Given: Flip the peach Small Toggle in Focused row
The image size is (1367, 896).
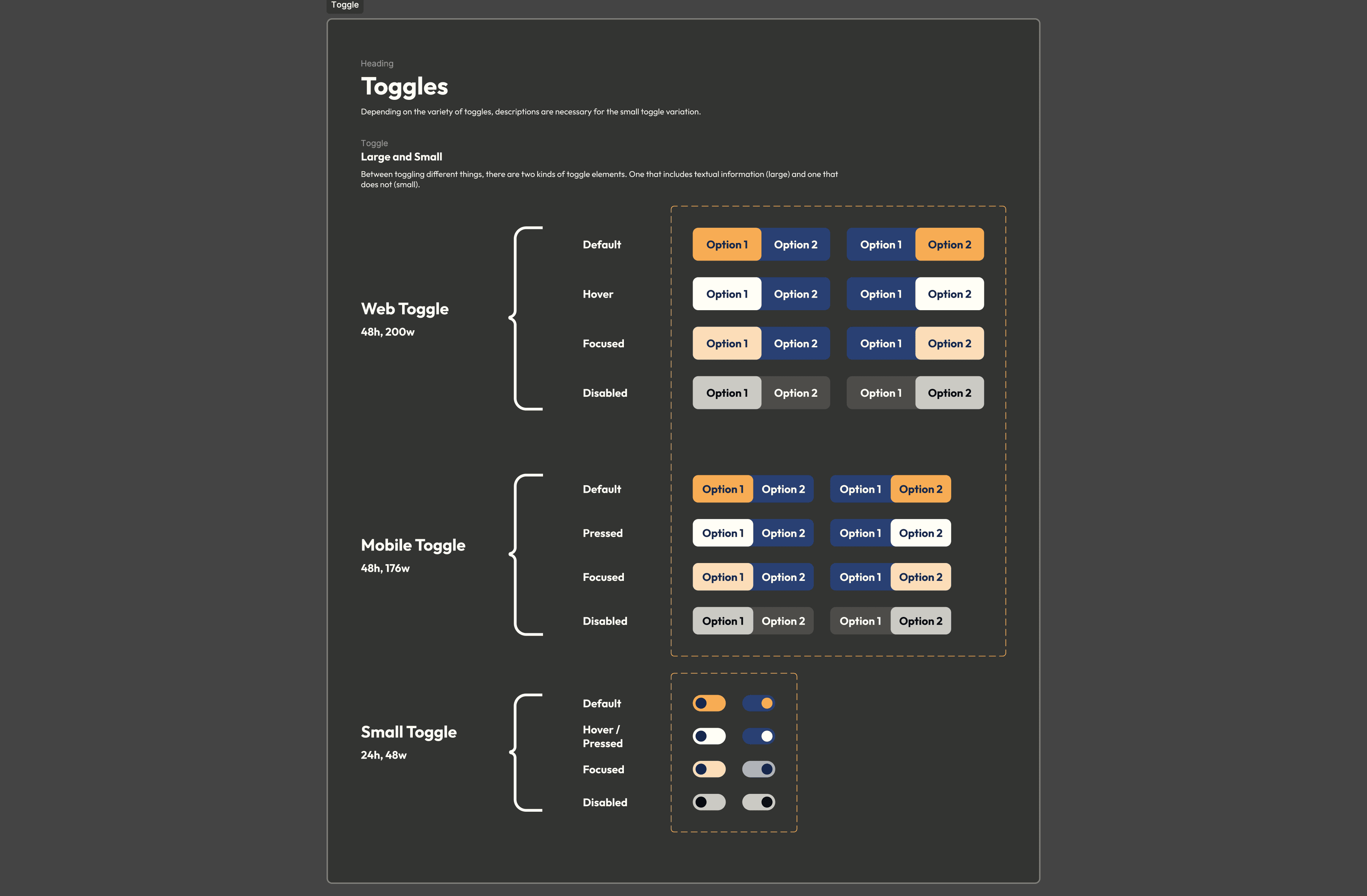Looking at the screenshot, I should (x=709, y=769).
